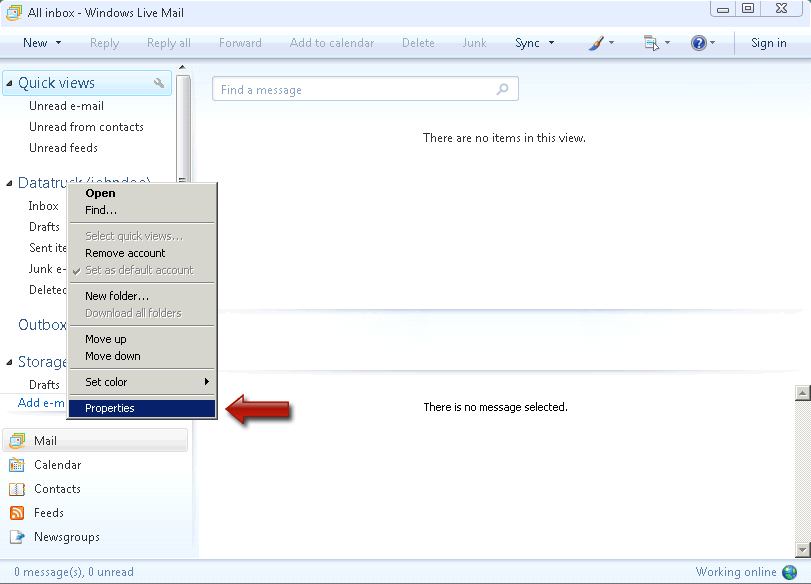Image resolution: width=811 pixels, height=584 pixels.
Task: Open the dropdown arrow next to Menus icon
Action: click(667, 43)
